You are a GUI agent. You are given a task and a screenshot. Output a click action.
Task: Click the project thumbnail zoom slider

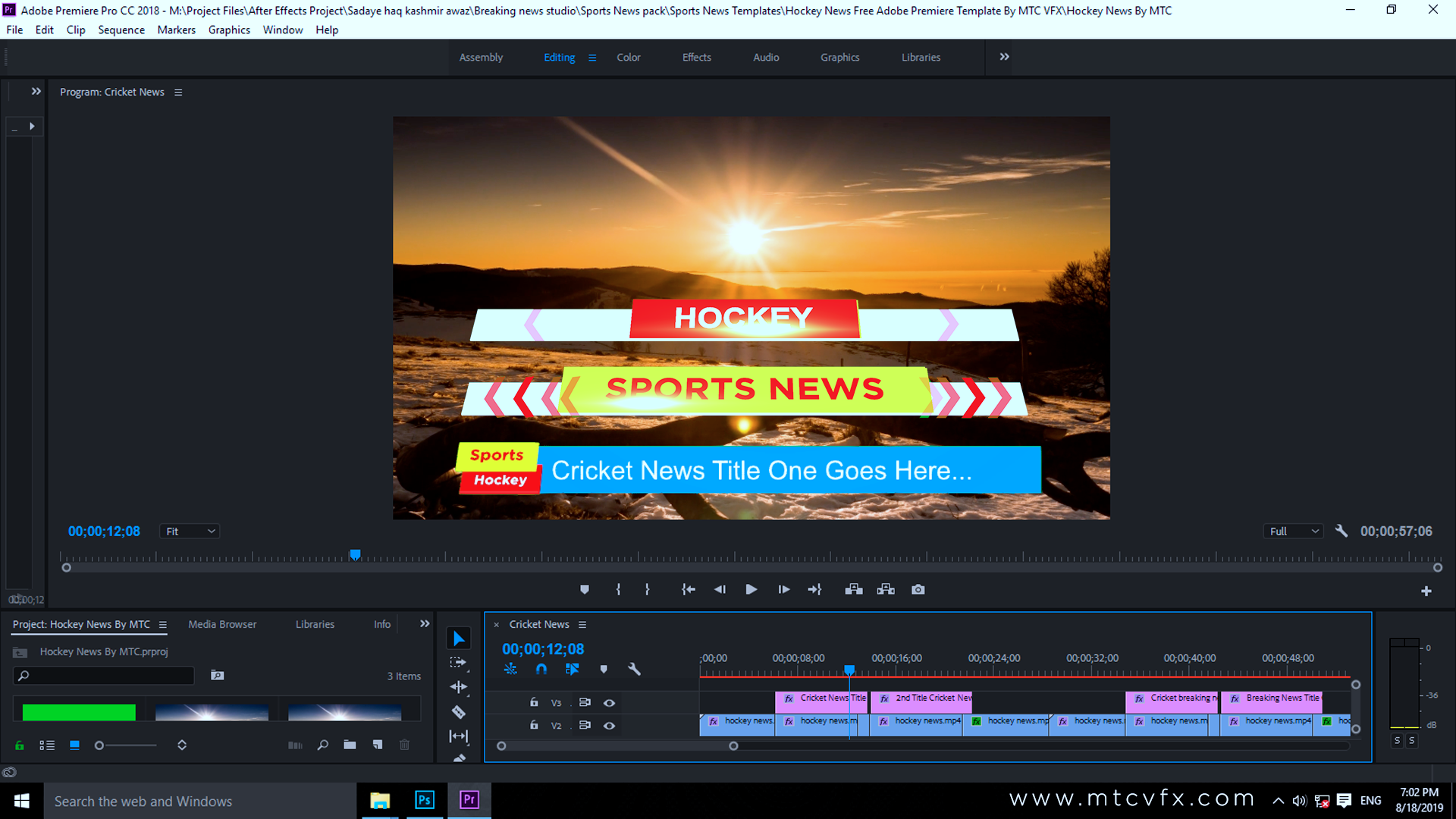click(x=99, y=745)
